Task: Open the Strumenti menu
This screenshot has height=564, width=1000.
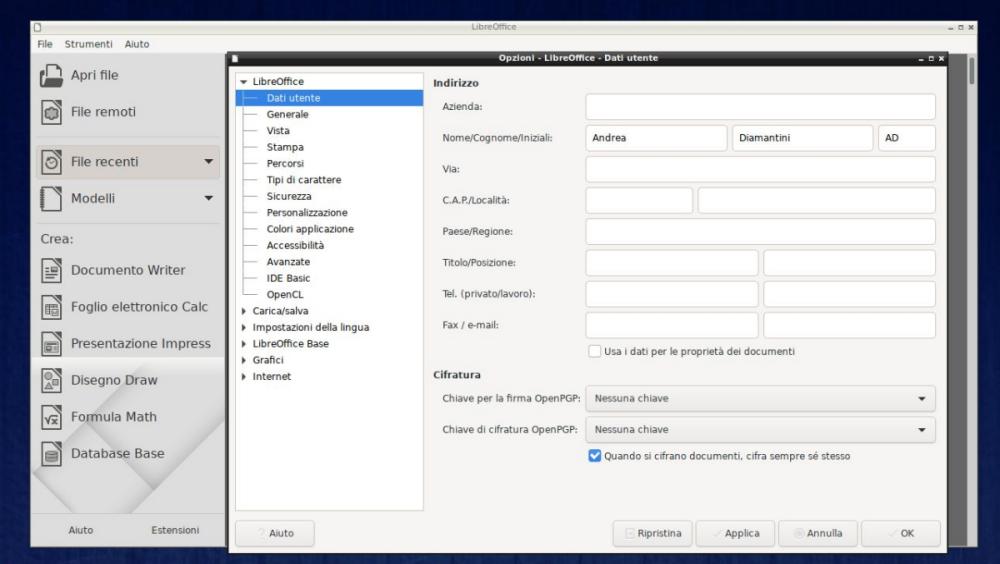Action: 90,45
